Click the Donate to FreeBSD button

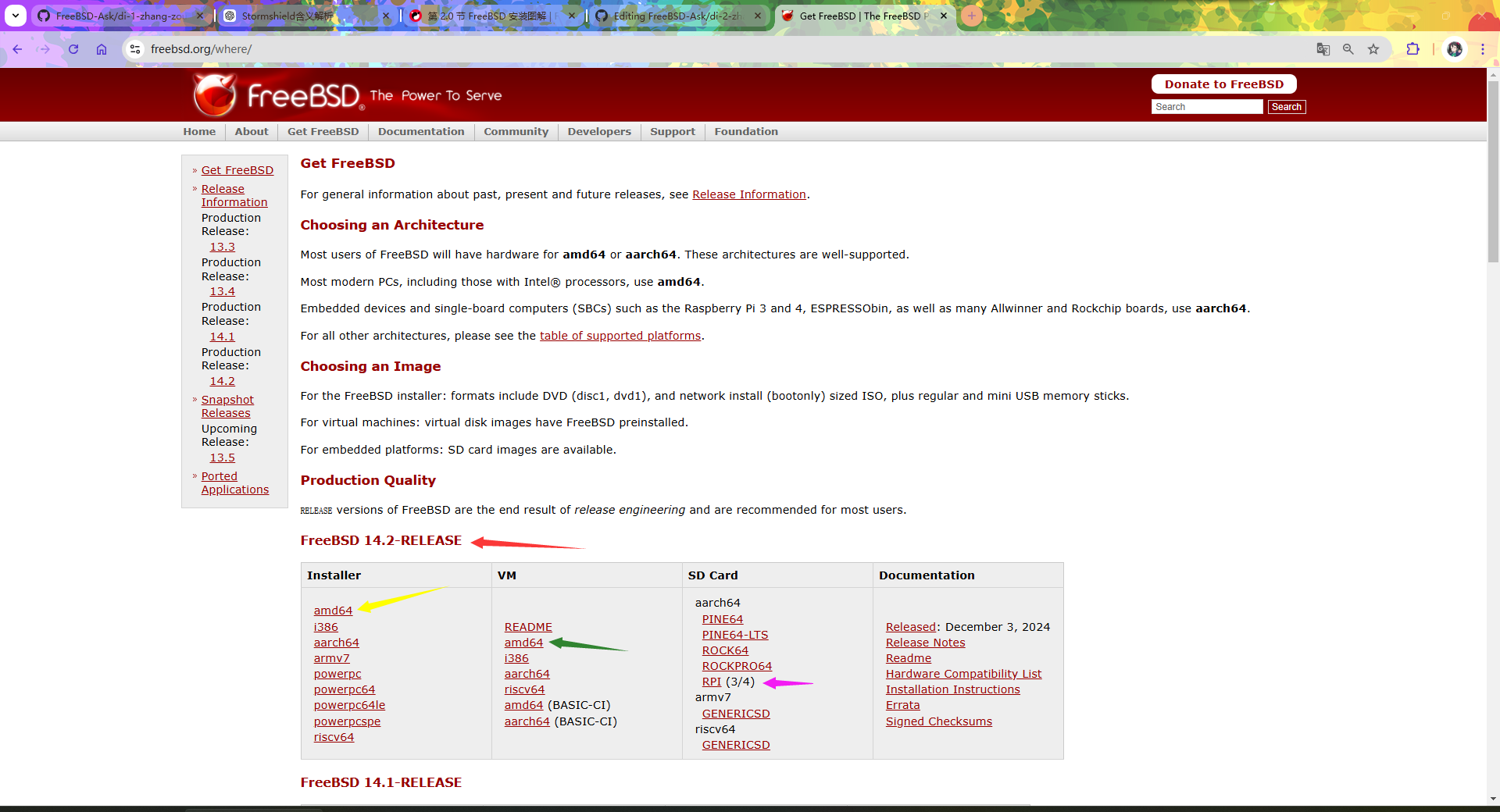[1223, 84]
